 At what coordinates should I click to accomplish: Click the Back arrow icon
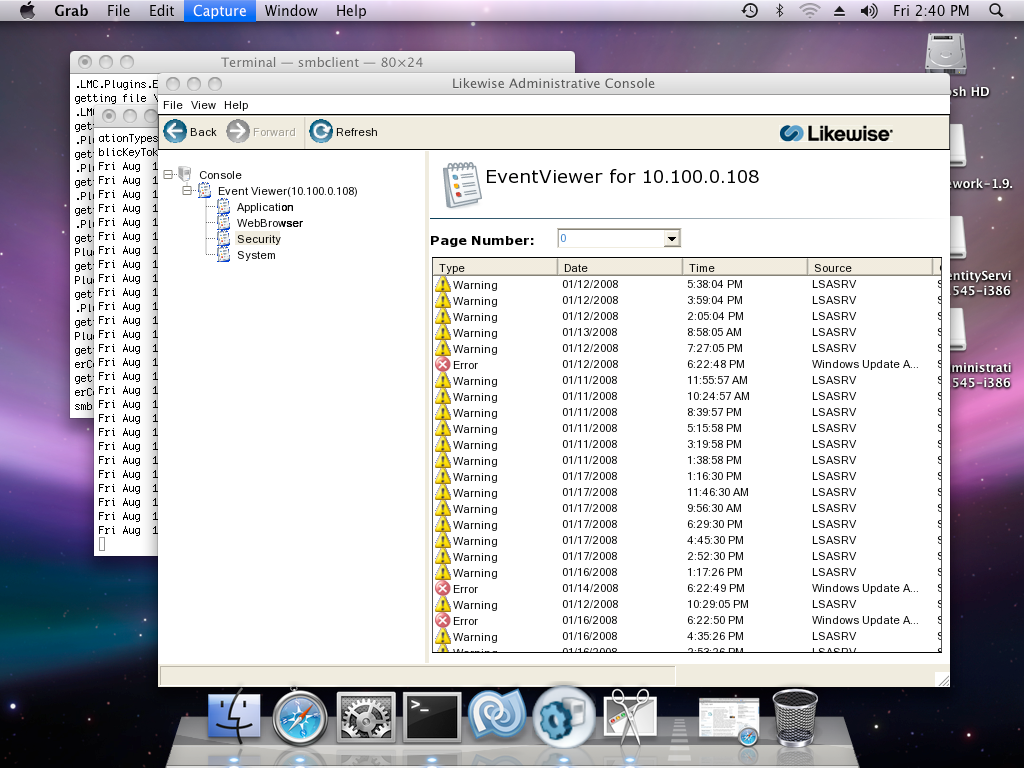[x=176, y=131]
